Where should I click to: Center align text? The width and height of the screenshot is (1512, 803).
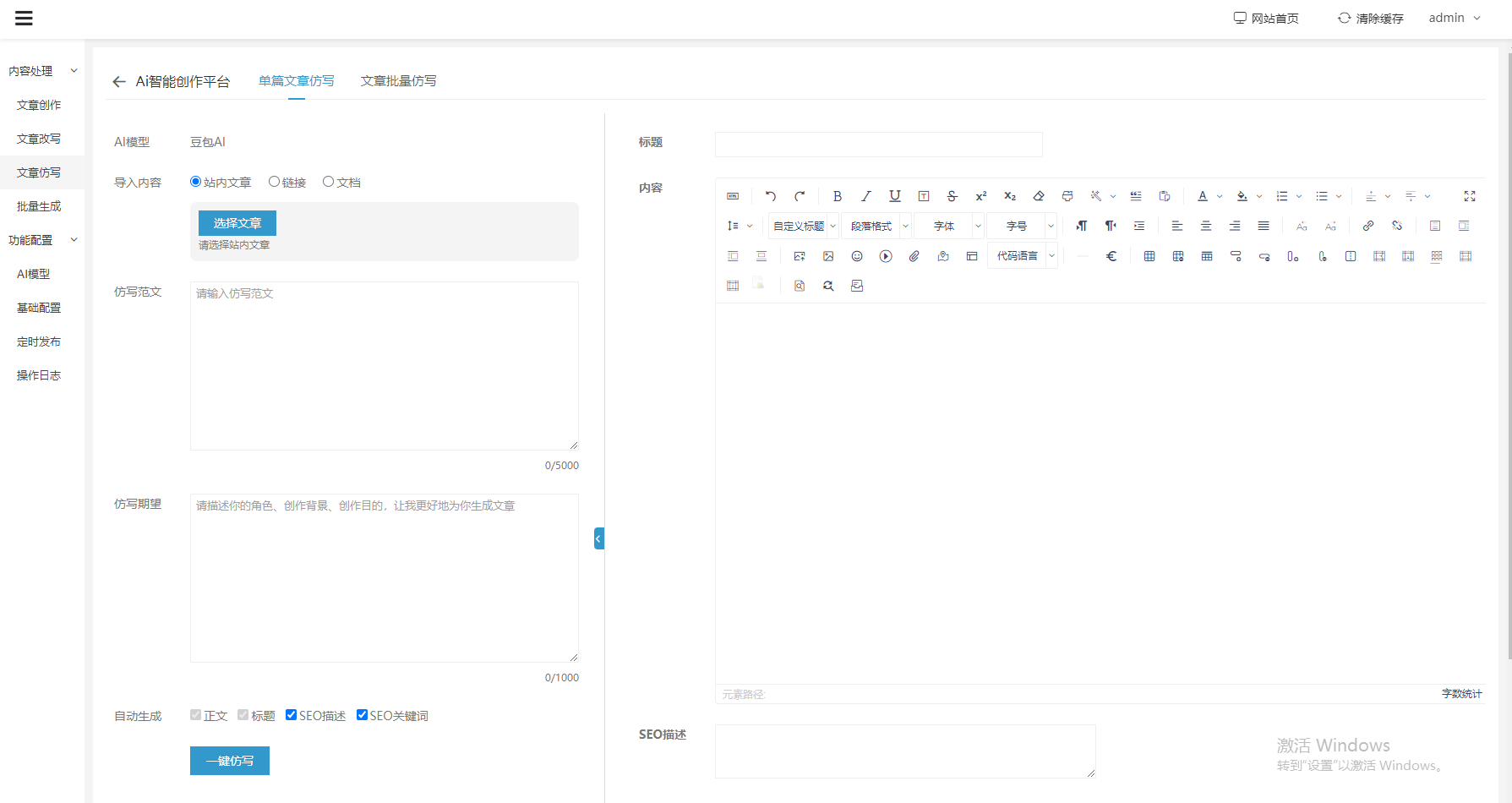[1206, 226]
